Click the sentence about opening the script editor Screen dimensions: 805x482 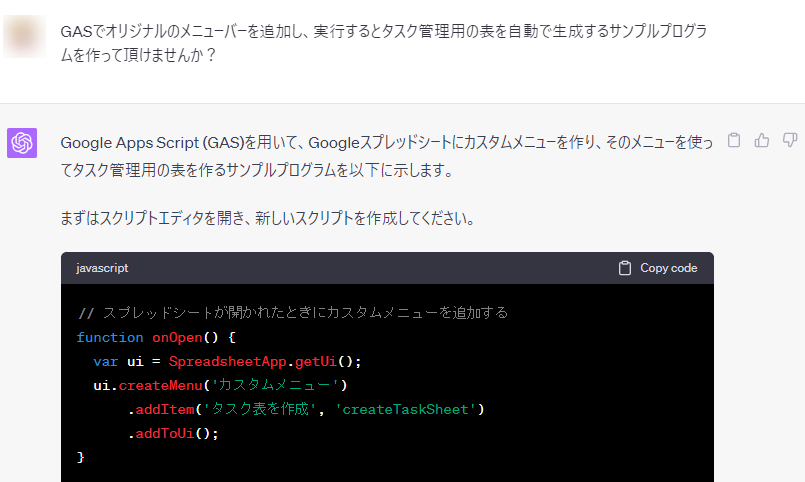281,217
